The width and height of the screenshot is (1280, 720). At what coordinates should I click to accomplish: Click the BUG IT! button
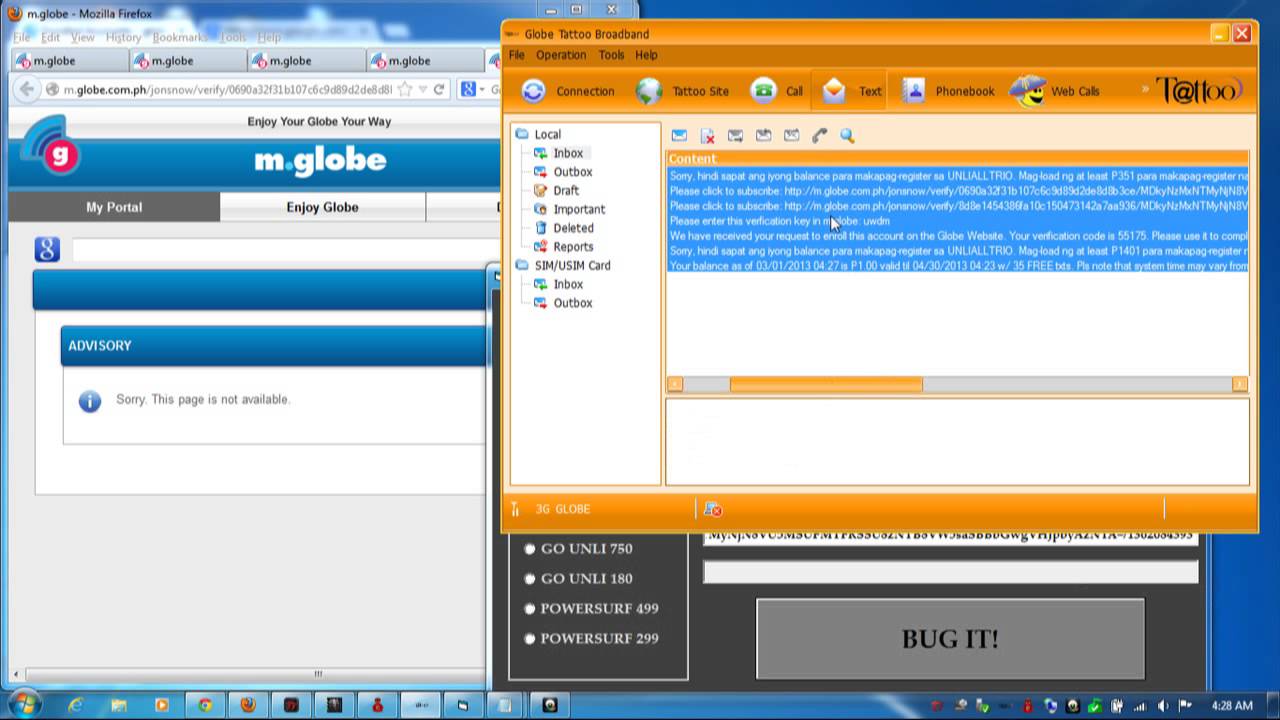(x=950, y=639)
